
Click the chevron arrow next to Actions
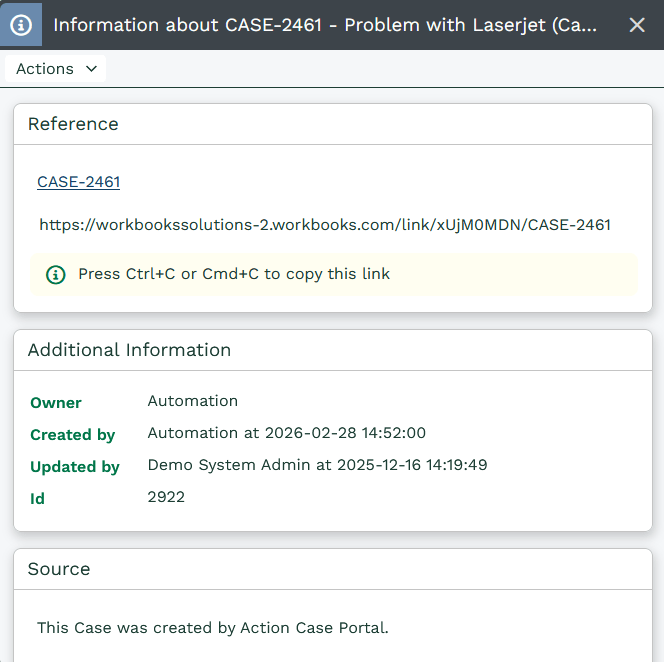coord(91,69)
